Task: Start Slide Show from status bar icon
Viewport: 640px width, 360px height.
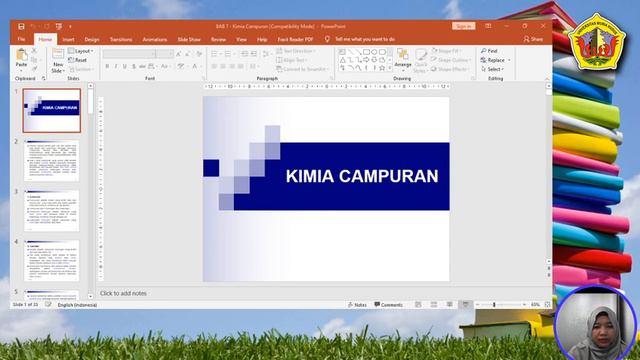Action: pos(465,305)
